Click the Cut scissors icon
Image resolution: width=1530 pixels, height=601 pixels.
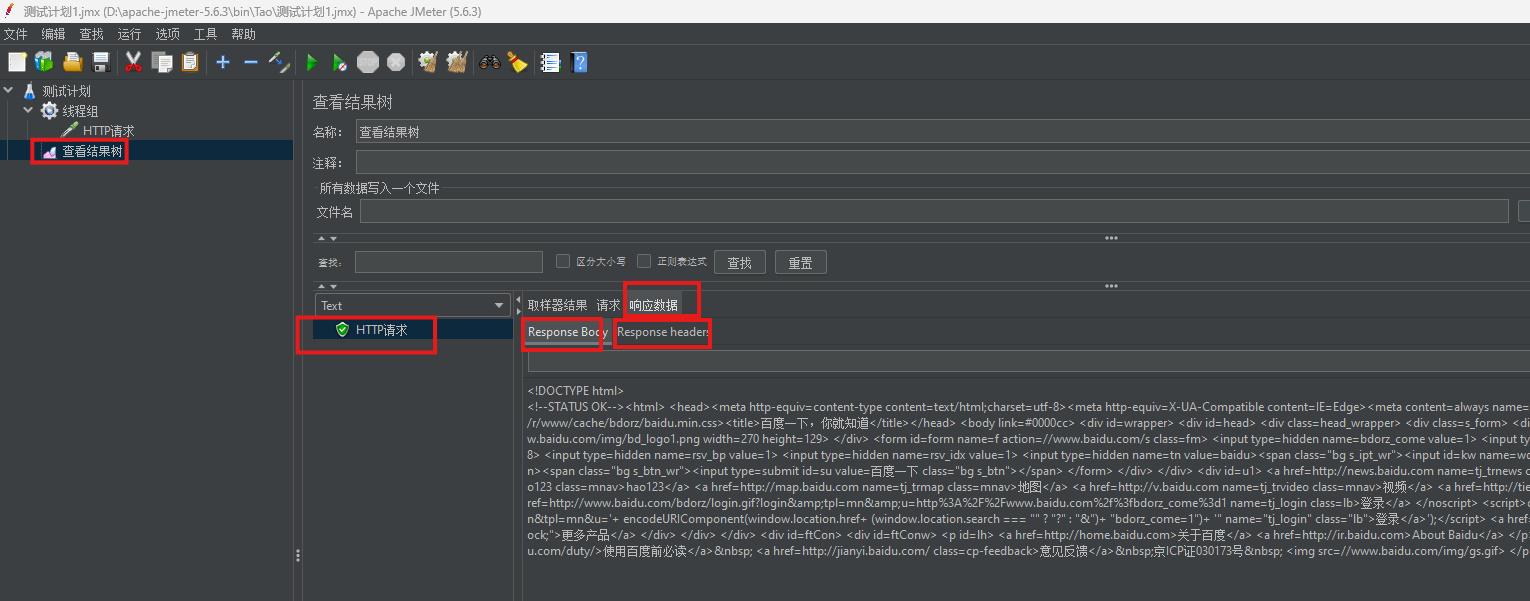point(133,62)
